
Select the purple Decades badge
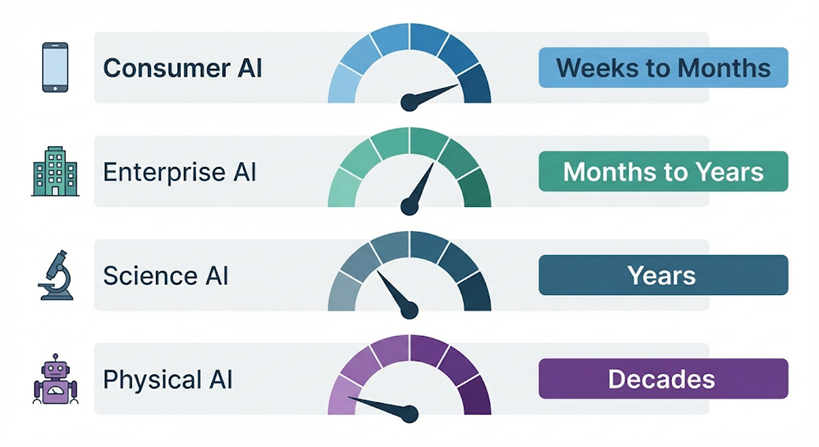(x=663, y=380)
